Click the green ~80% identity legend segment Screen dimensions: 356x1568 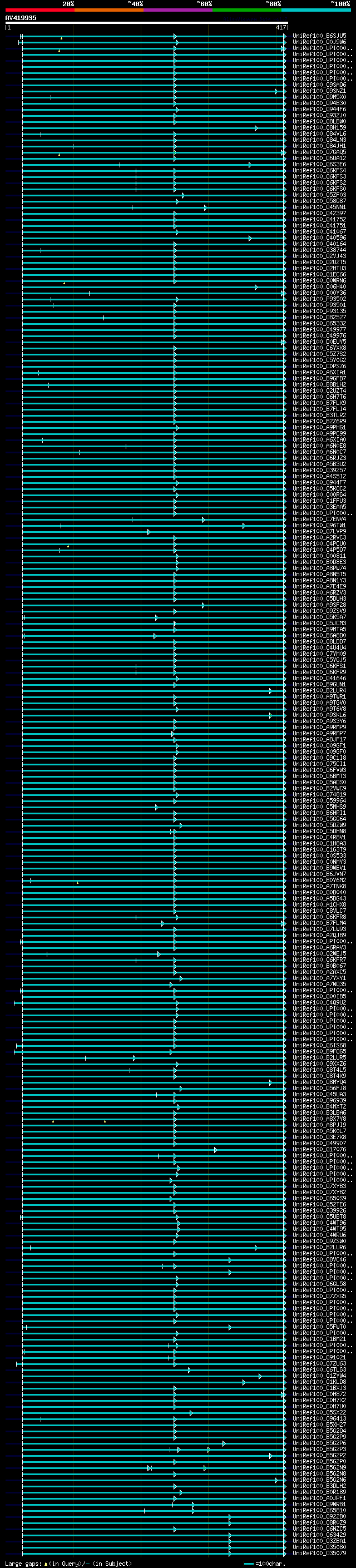pos(247,11)
